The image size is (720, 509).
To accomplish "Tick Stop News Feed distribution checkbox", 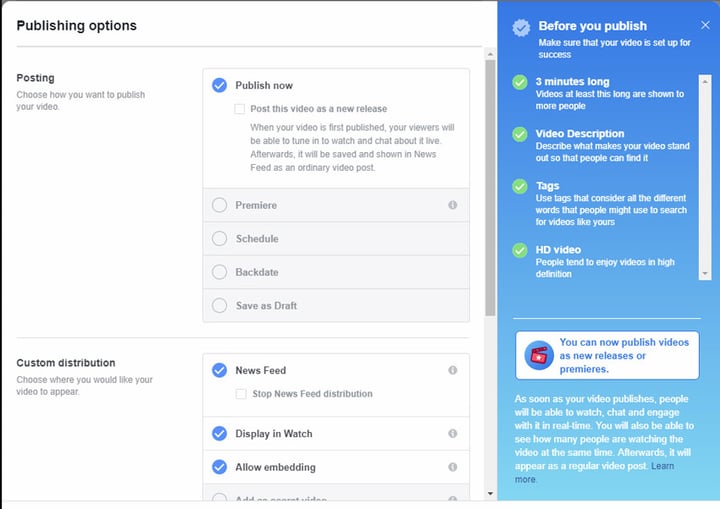I will (x=241, y=394).
